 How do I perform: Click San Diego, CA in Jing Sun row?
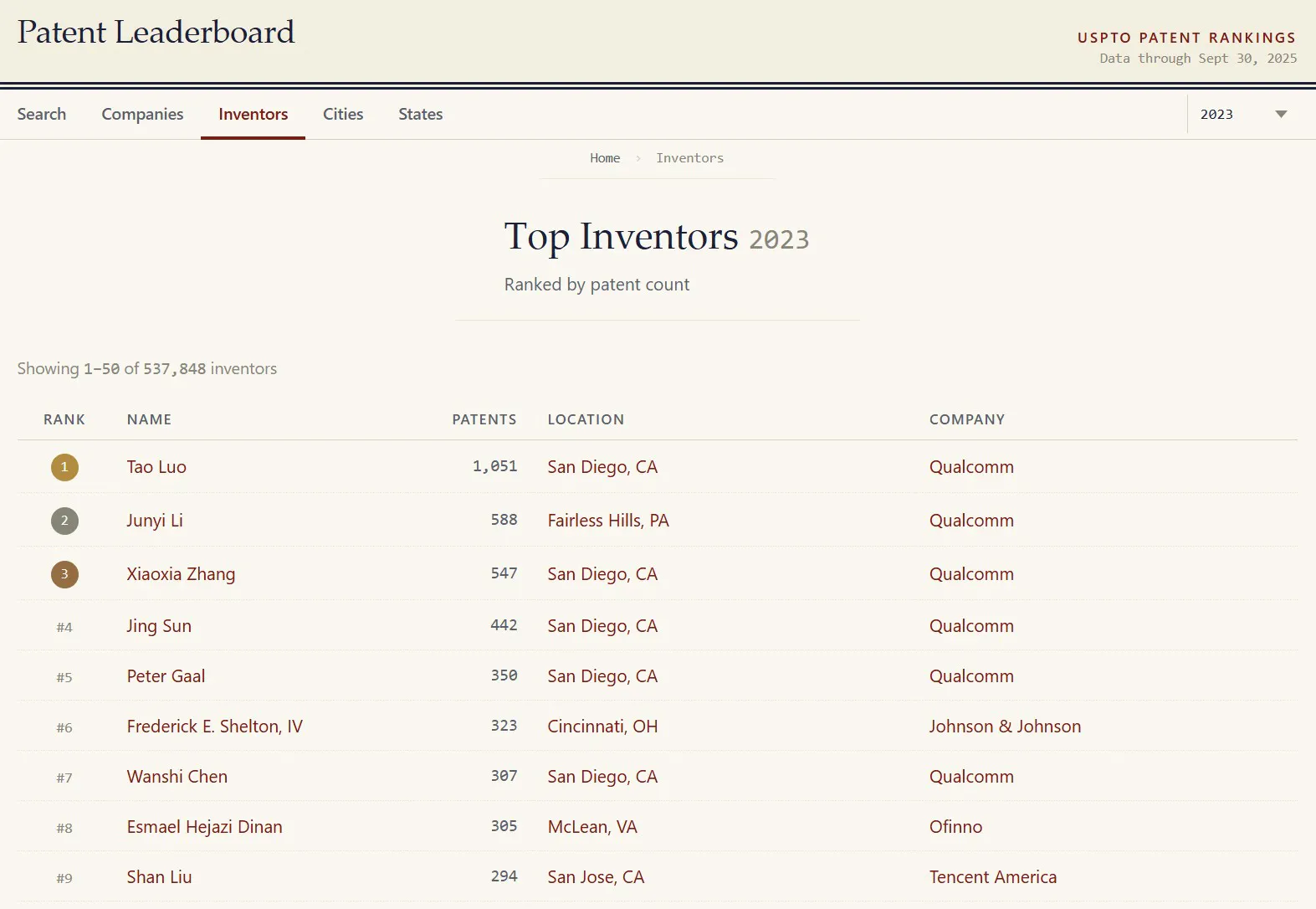pos(602,626)
